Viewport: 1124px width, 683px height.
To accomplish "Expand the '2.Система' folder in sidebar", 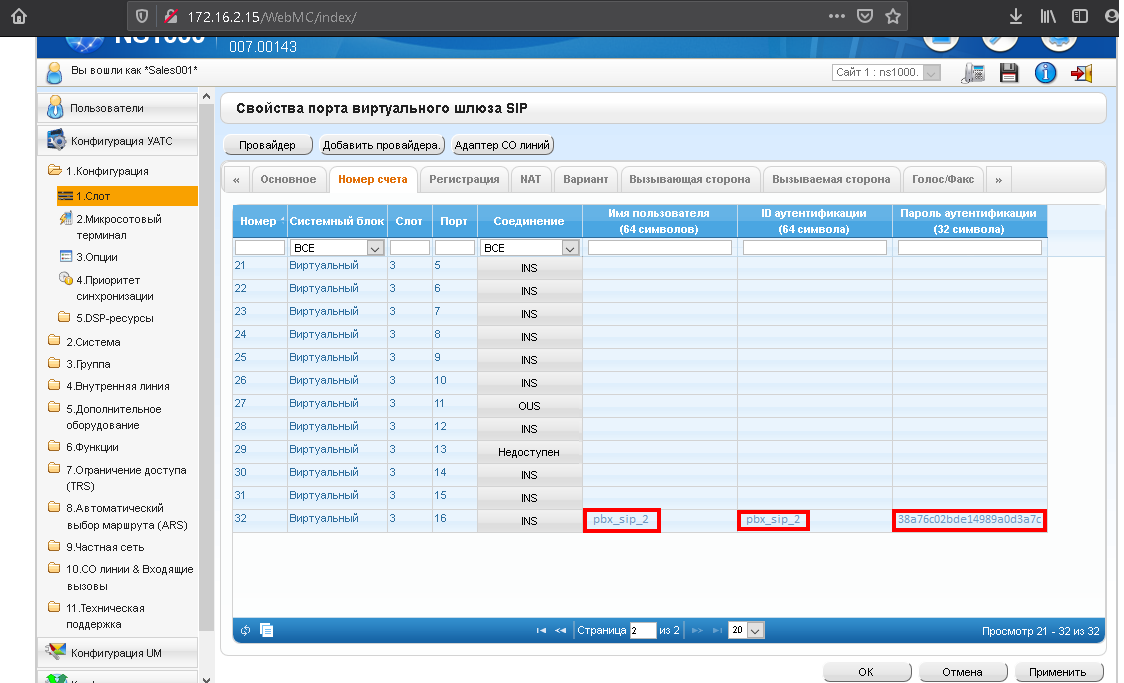I will coord(93,342).
